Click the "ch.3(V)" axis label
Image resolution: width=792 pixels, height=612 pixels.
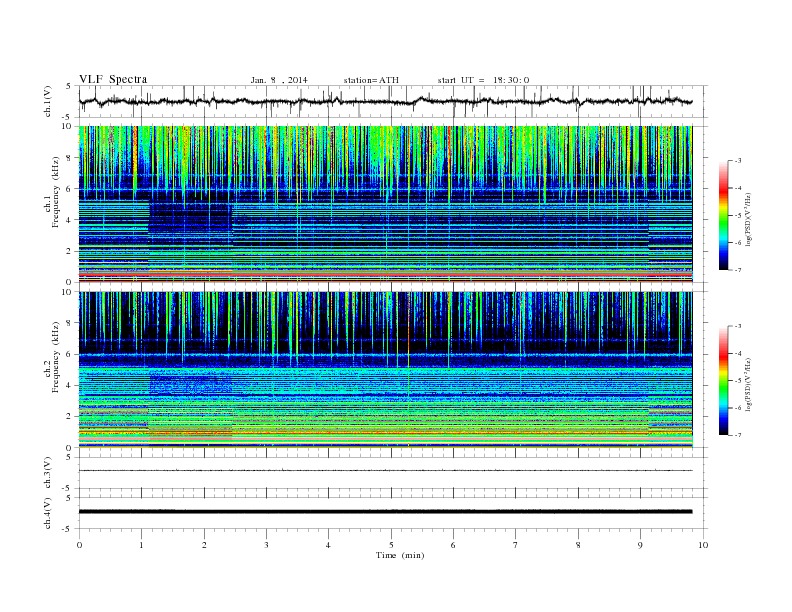click(48, 473)
